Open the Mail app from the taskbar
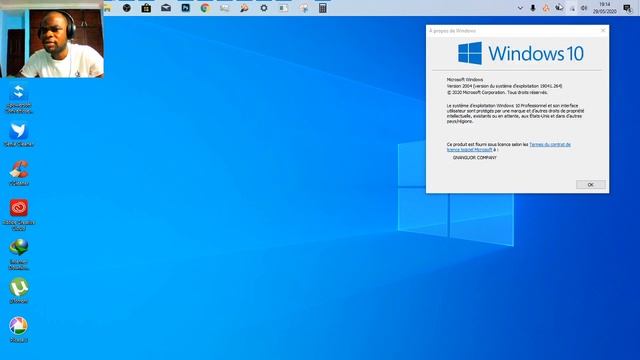The width and height of the screenshot is (640, 360). (166, 8)
